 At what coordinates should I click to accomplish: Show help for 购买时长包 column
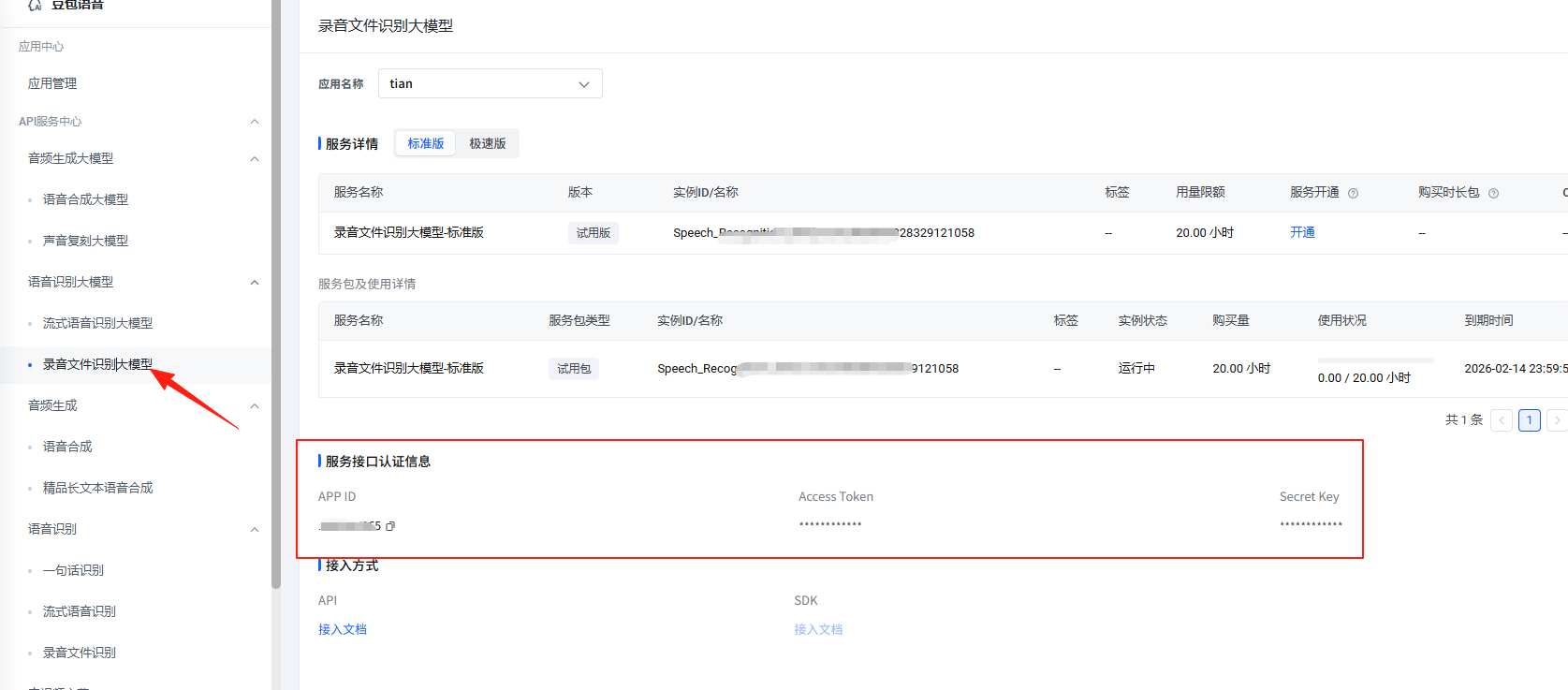click(x=1493, y=193)
